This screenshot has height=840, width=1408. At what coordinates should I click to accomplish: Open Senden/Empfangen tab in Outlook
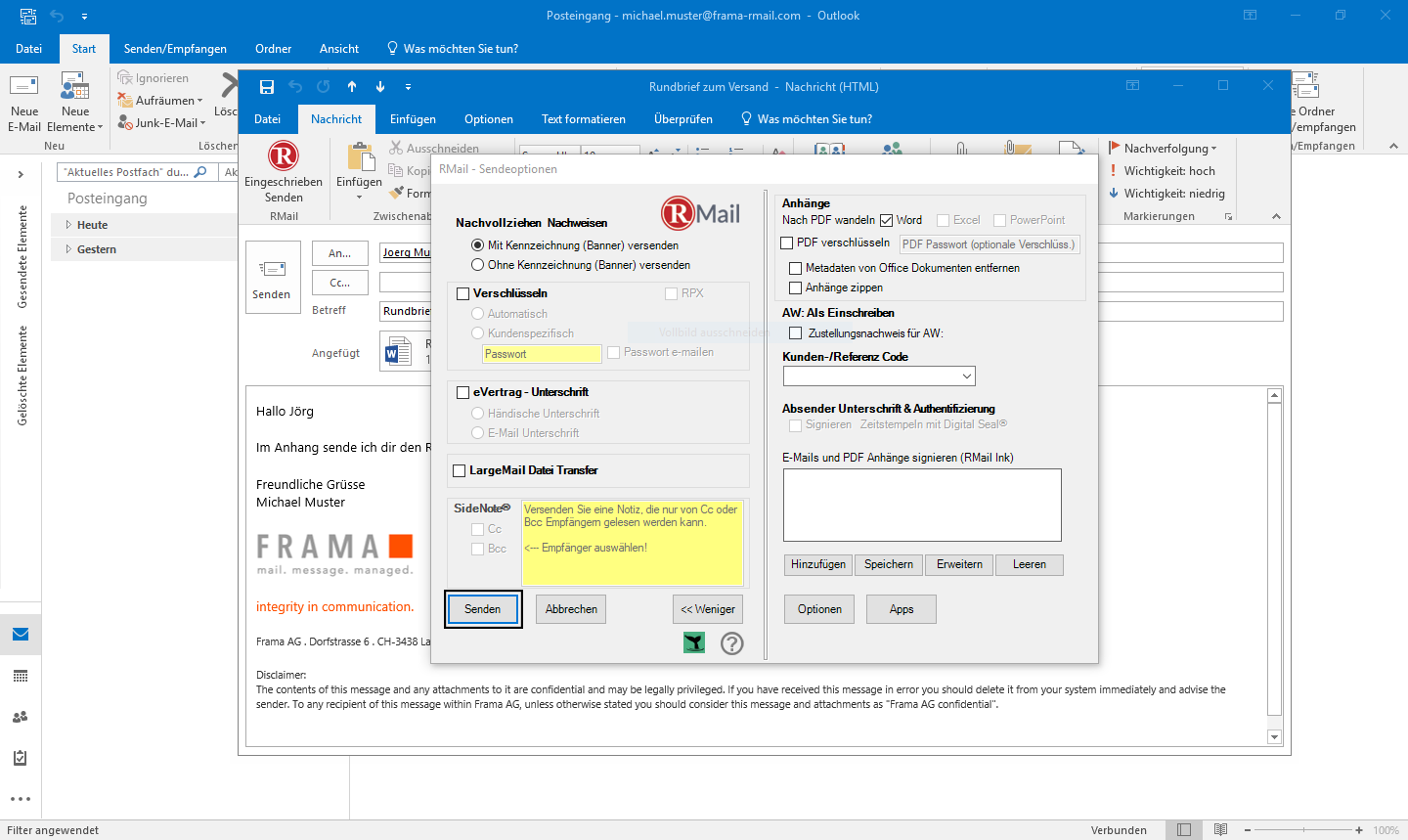[x=175, y=49]
